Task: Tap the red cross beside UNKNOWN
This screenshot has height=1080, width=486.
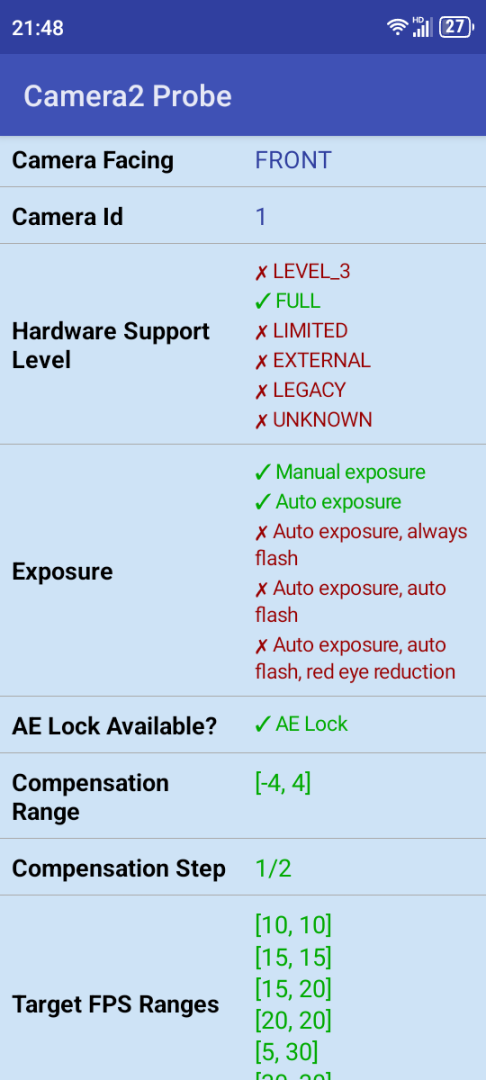Action: click(262, 421)
